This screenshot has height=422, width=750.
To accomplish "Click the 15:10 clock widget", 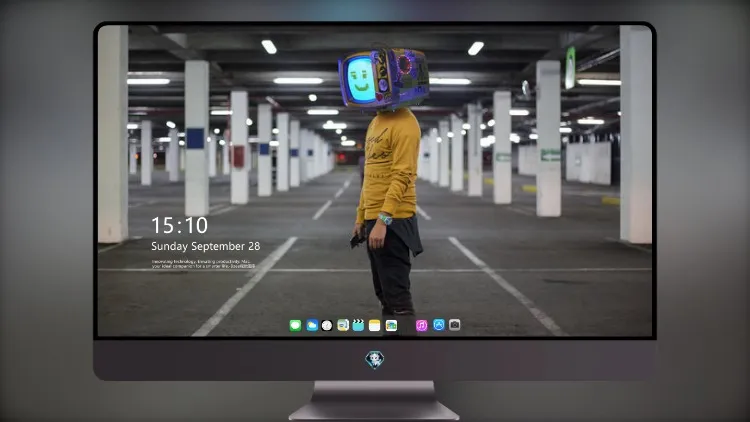I will pos(179,225).
